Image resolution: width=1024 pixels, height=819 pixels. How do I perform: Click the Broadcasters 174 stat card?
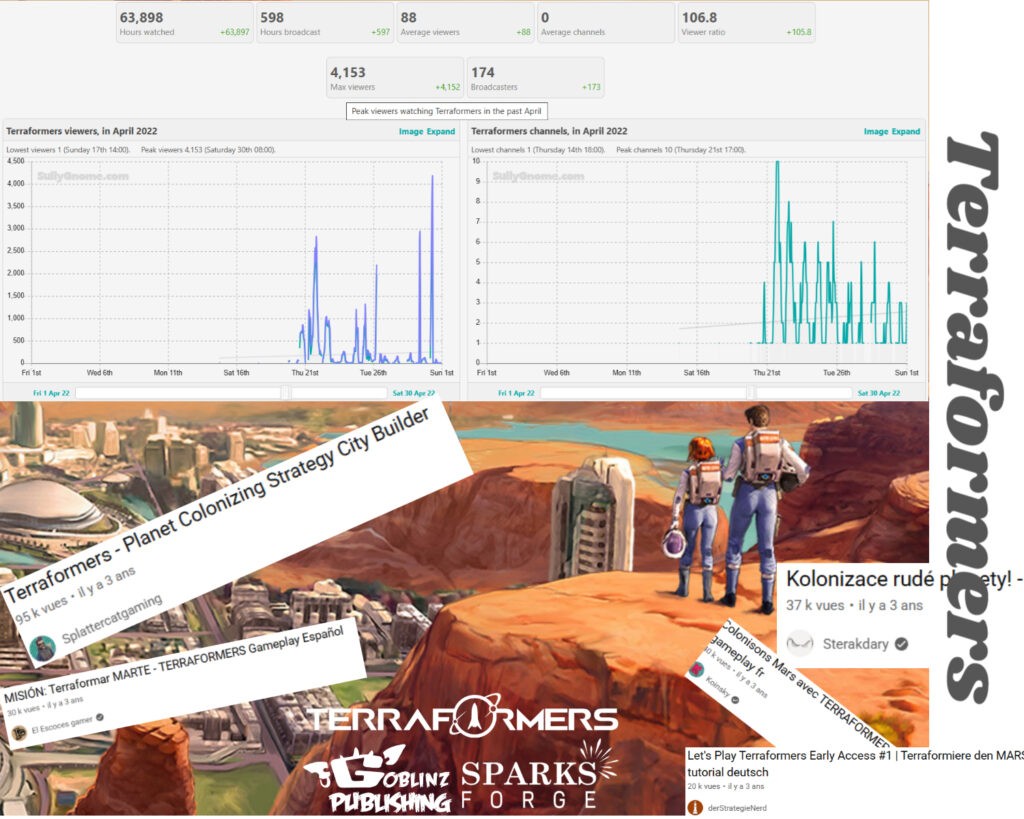536,78
